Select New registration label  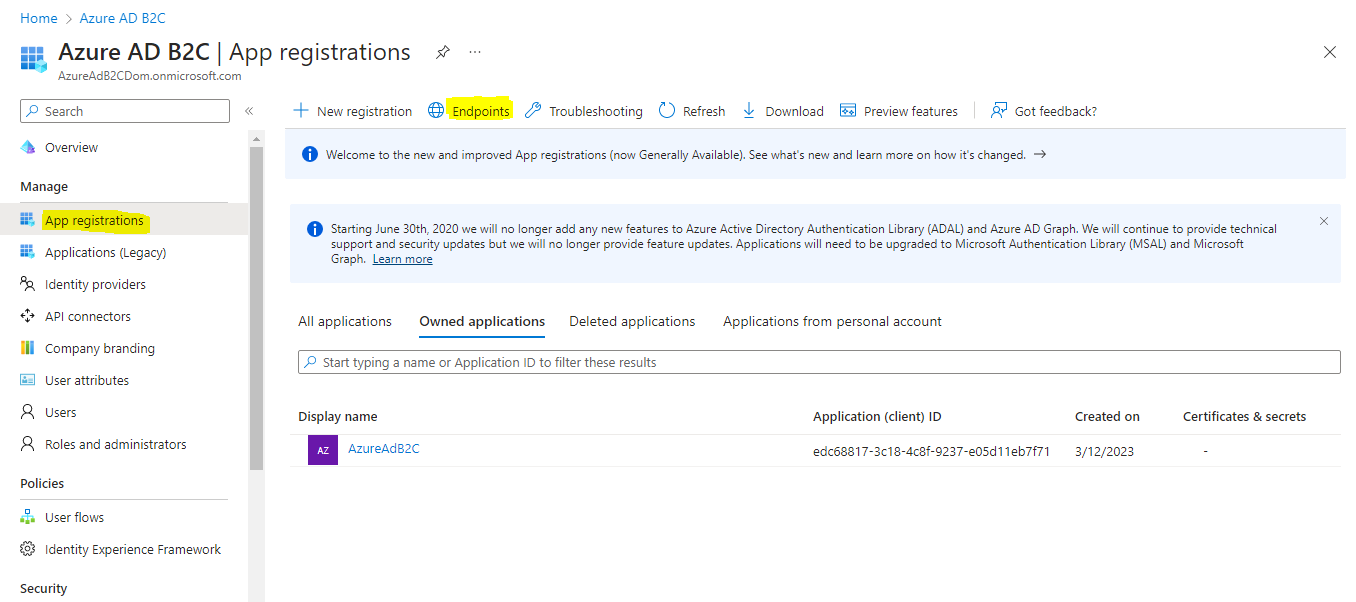click(x=364, y=111)
